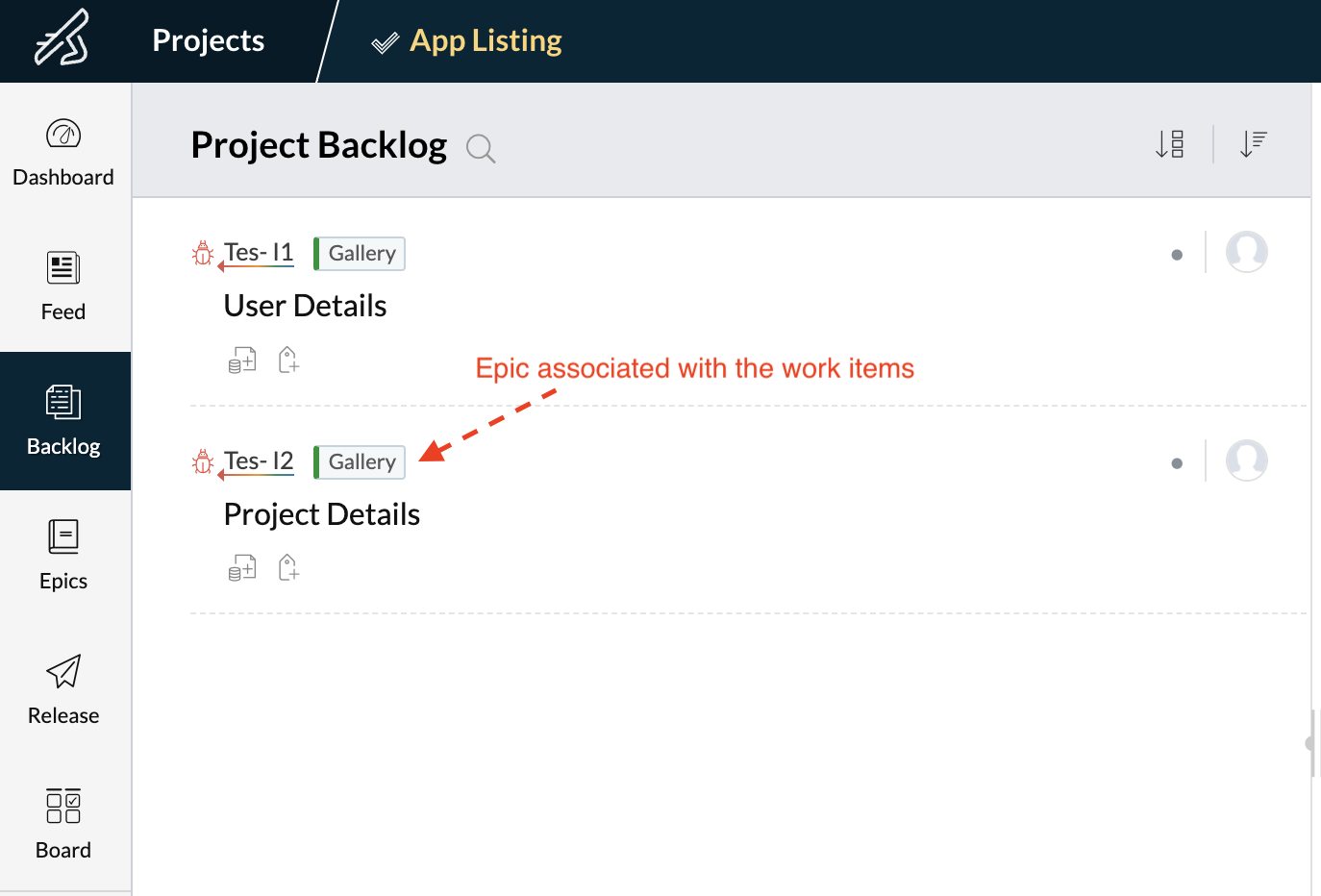Open the reorder backlog list option

click(1170, 144)
